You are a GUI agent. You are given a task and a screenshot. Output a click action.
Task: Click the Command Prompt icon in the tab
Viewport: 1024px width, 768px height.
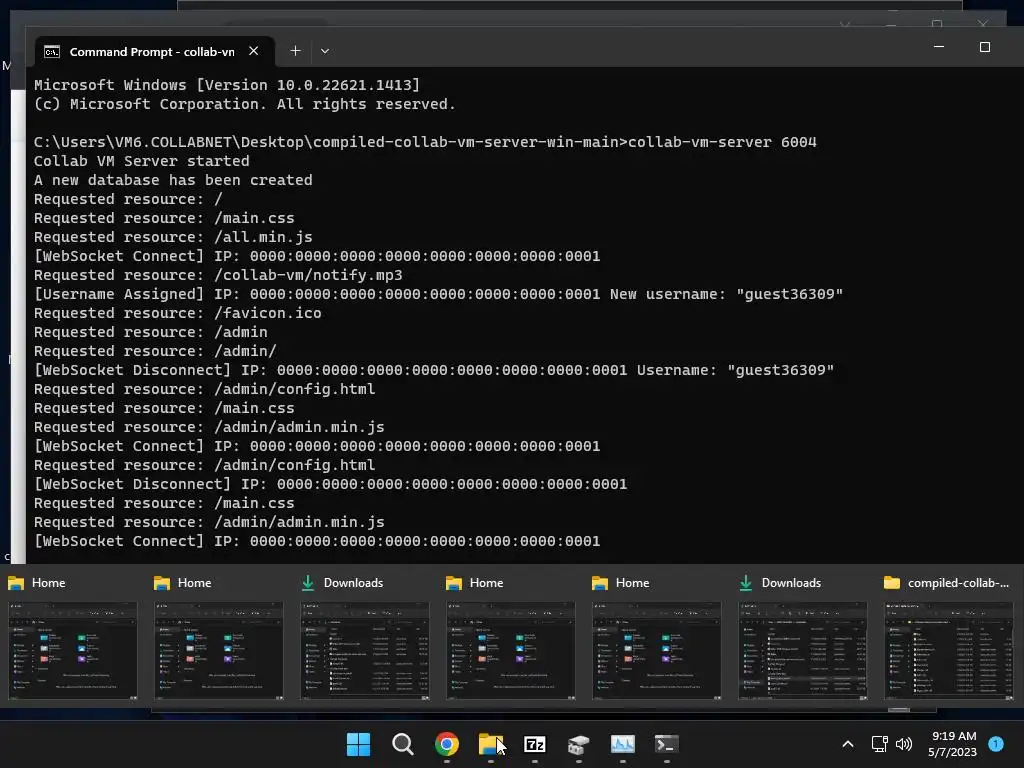52,52
